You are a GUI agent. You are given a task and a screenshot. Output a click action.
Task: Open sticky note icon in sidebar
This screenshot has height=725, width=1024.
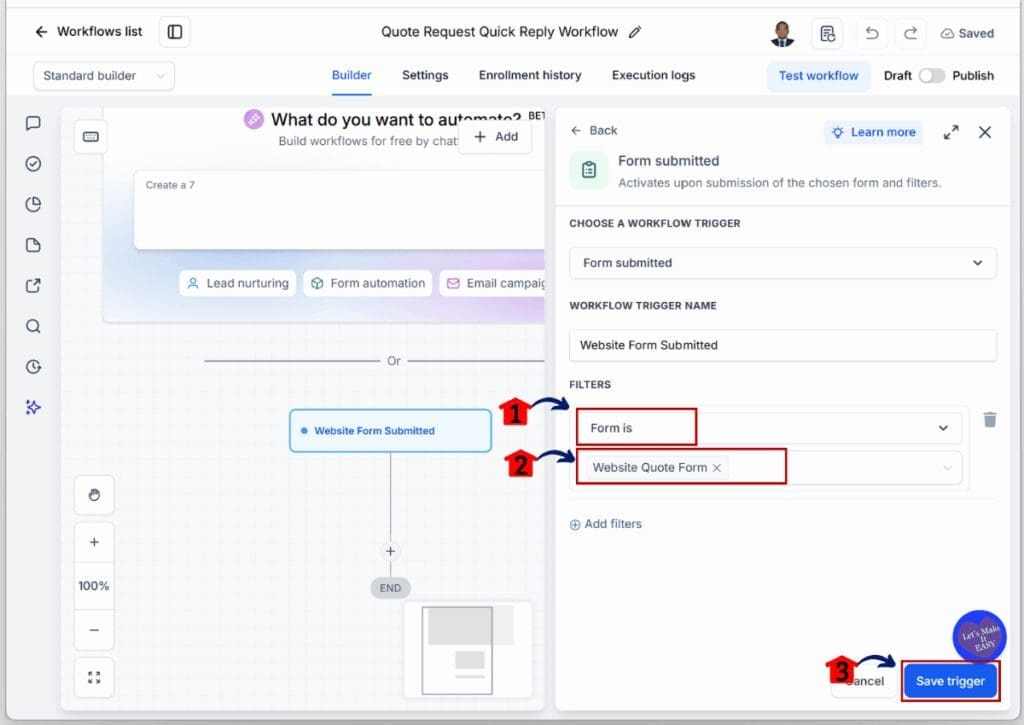pos(33,245)
